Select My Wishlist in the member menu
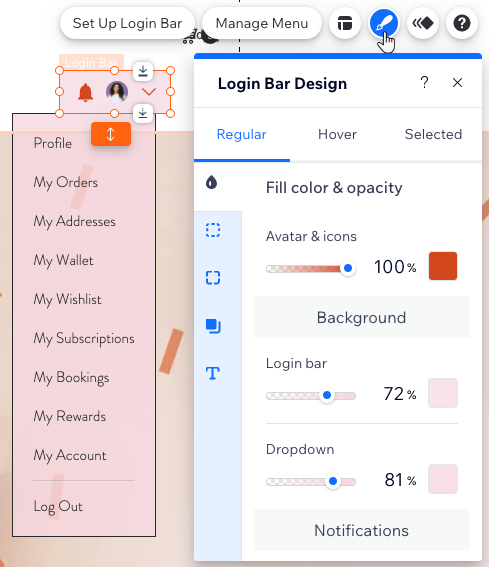489x567 pixels. tap(67, 300)
